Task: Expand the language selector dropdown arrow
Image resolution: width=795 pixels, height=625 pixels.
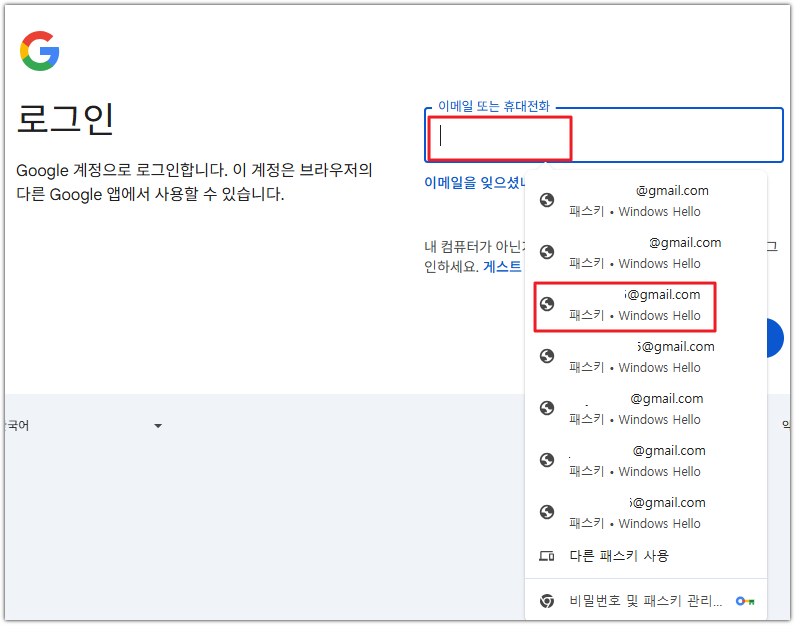Action: [x=158, y=426]
